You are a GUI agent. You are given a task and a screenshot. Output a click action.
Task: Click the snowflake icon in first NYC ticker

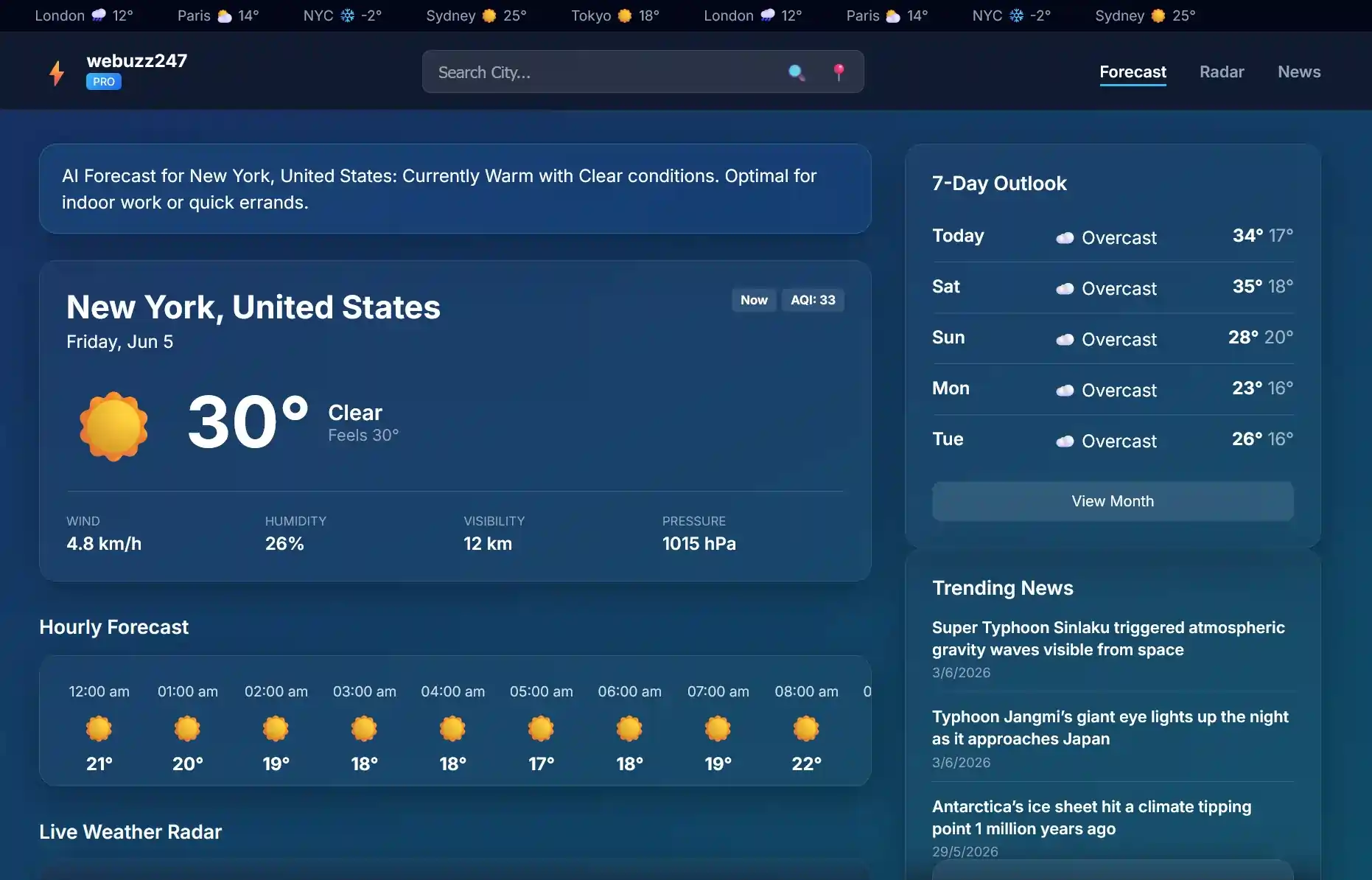click(x=347, y=15)
